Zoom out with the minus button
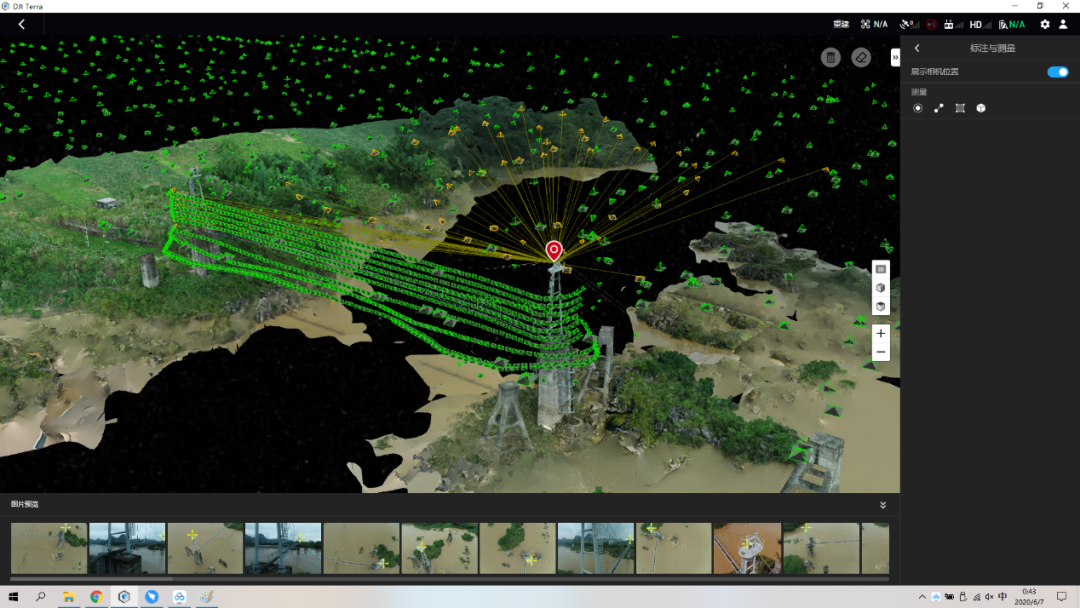This screenshot has height=608, width=1080. point(881,352)
